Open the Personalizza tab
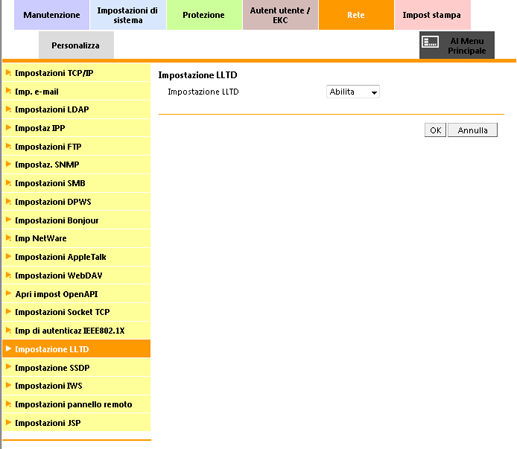The width and height of the screenshot is (517, 449). click(76, 45)
